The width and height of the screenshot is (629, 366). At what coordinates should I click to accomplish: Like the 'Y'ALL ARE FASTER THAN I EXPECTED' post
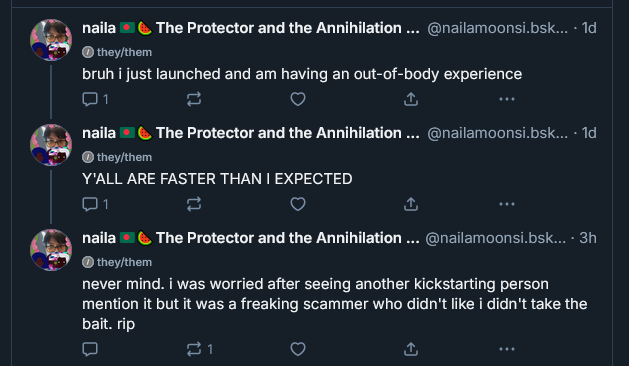pos(298,204)
